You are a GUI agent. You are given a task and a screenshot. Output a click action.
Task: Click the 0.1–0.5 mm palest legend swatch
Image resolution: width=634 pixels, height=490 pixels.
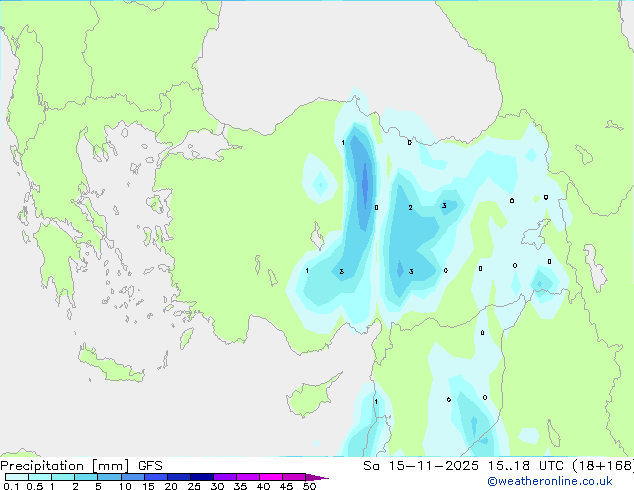coord(17,477)
